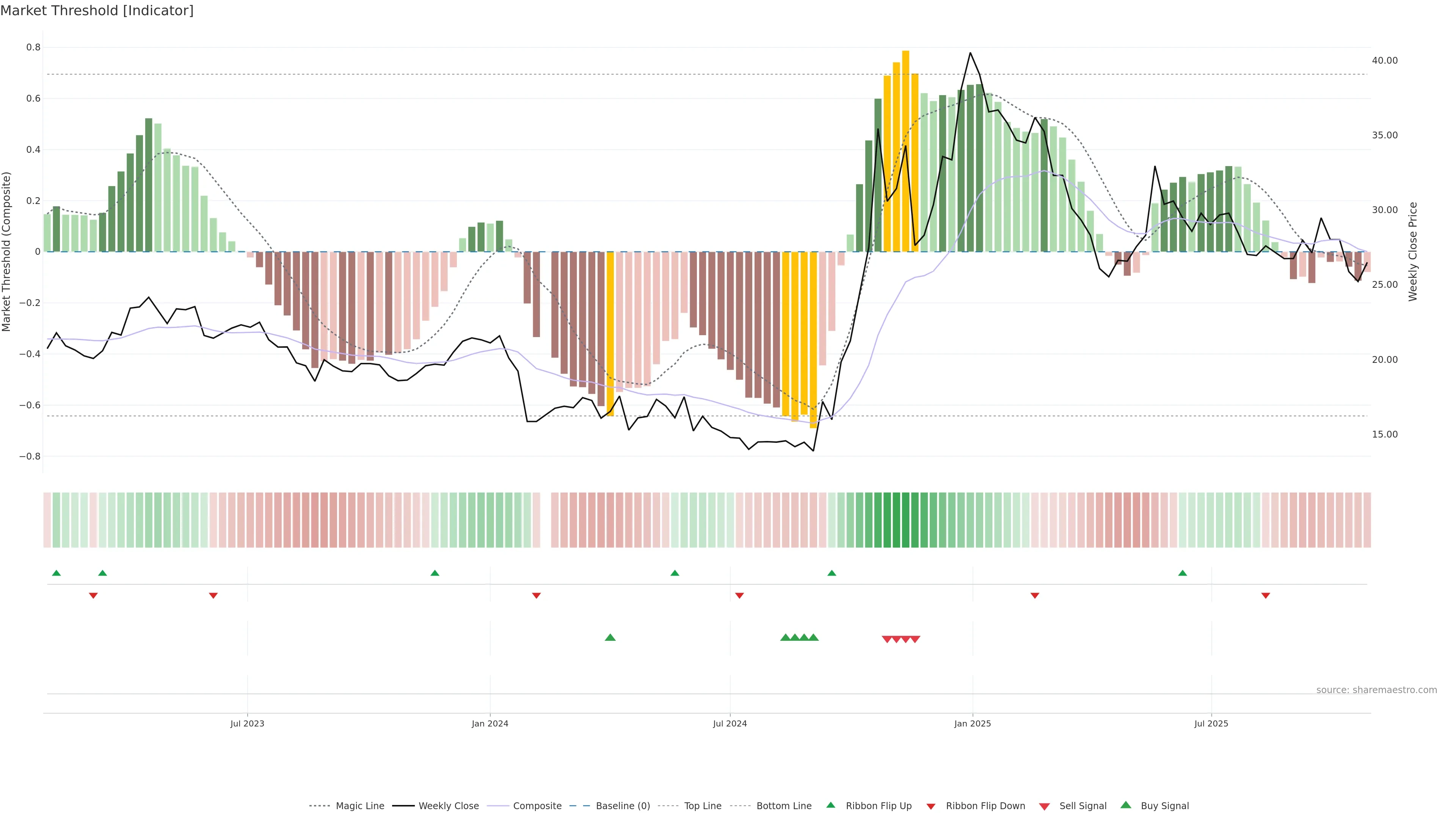Click Ribbon Flip Down marker just after Jan 2025
1456x819 pixels.
1034,596
